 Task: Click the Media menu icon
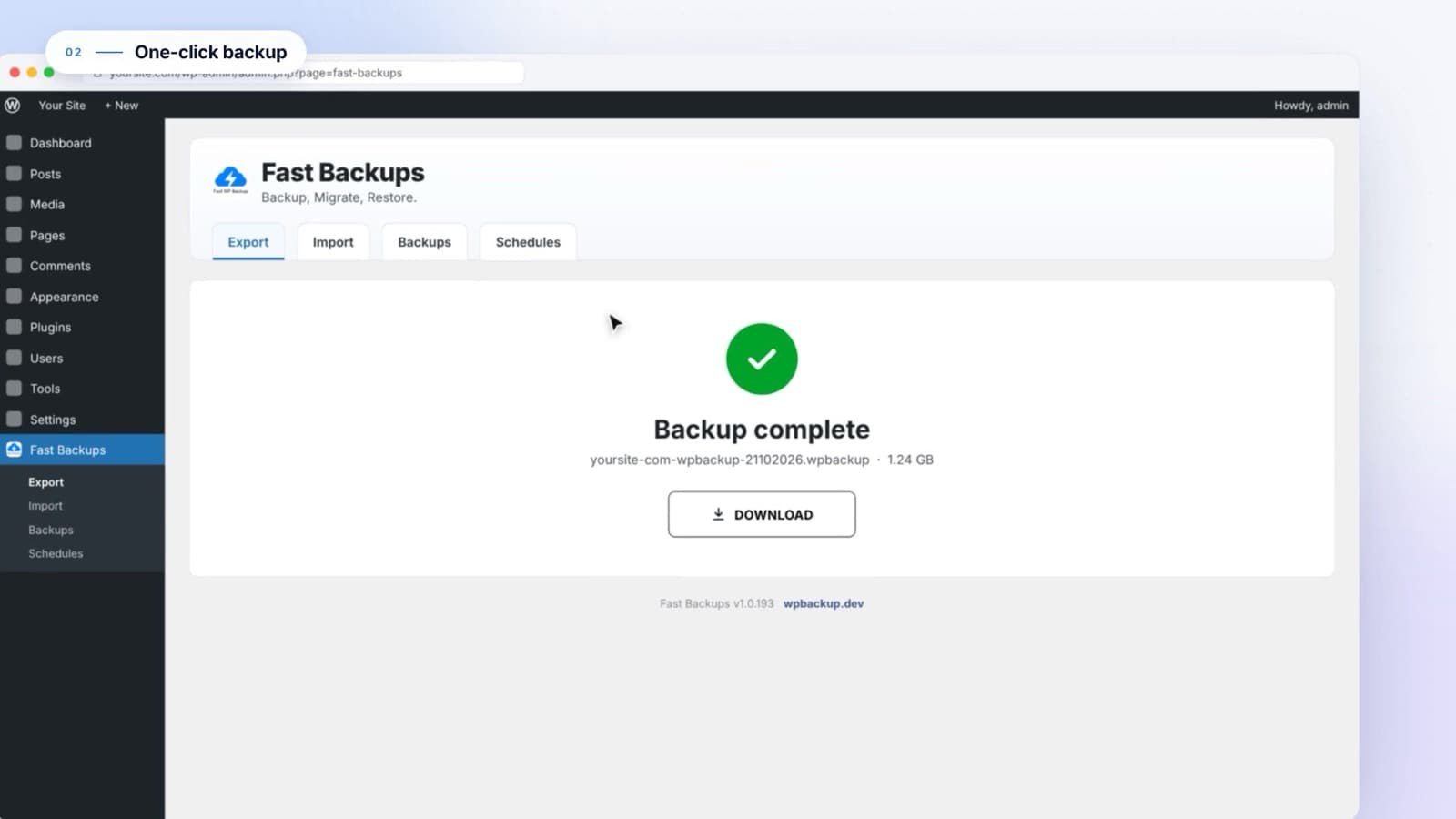pos(14,204)
